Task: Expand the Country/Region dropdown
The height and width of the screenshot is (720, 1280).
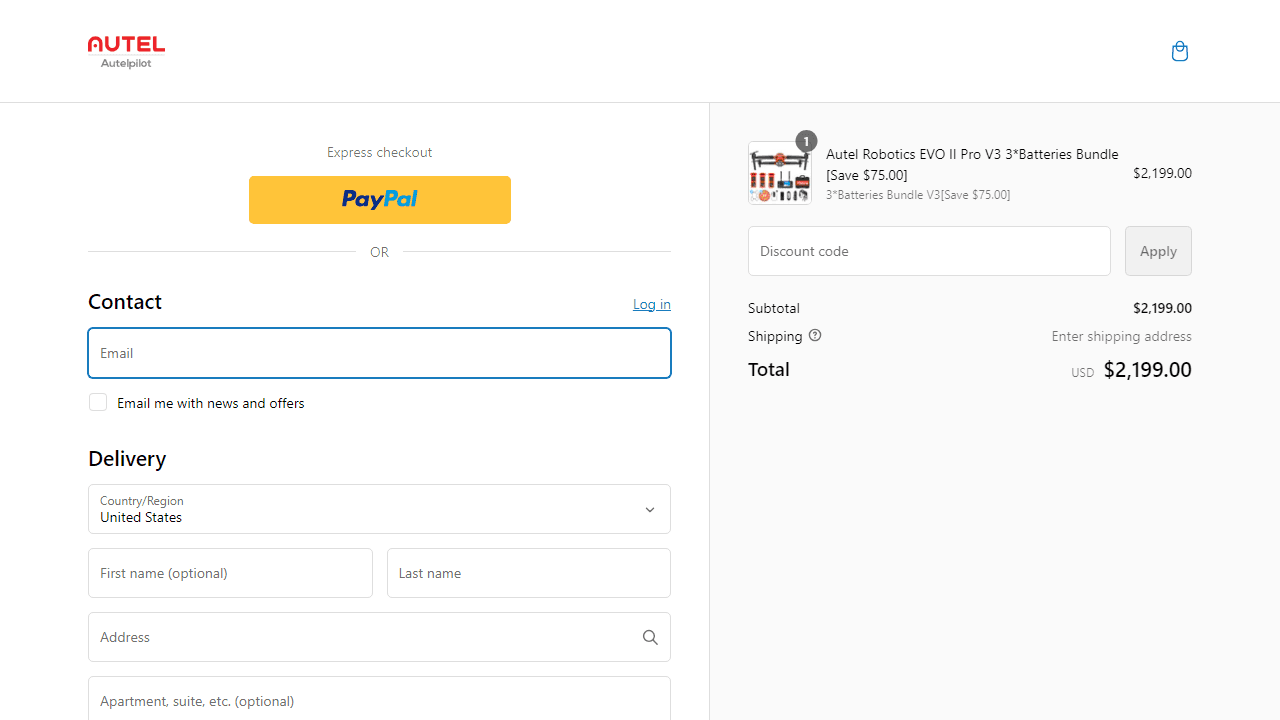Action: point(380,509)
